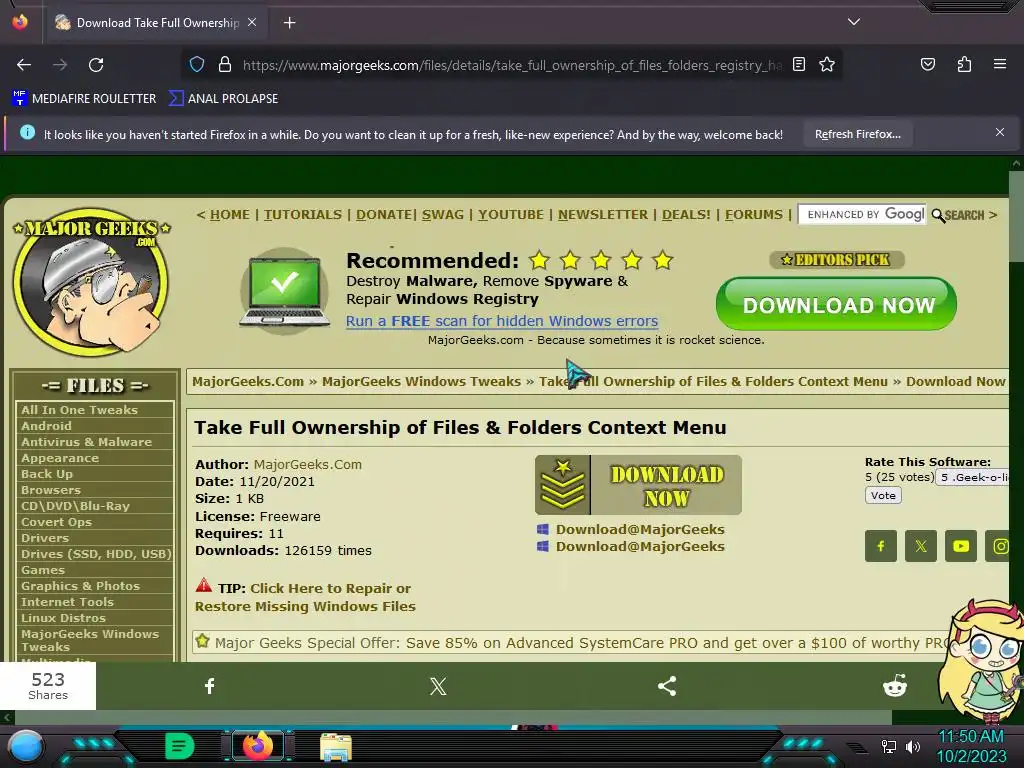Open the FORUMS navigation link
Viewport: 1024px width, 768px height.
(x=754, y=215)
